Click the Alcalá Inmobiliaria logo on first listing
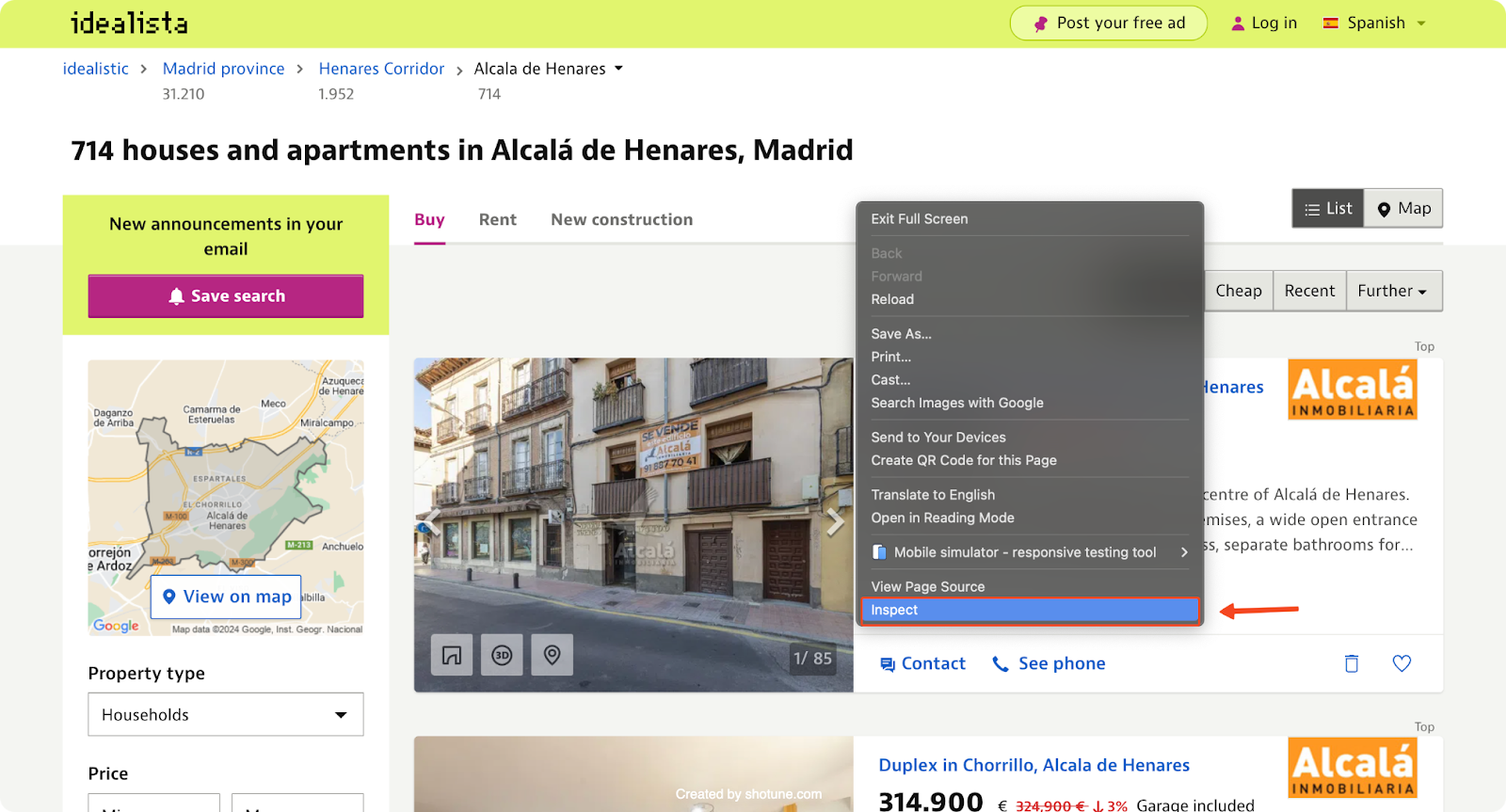 1353,389
